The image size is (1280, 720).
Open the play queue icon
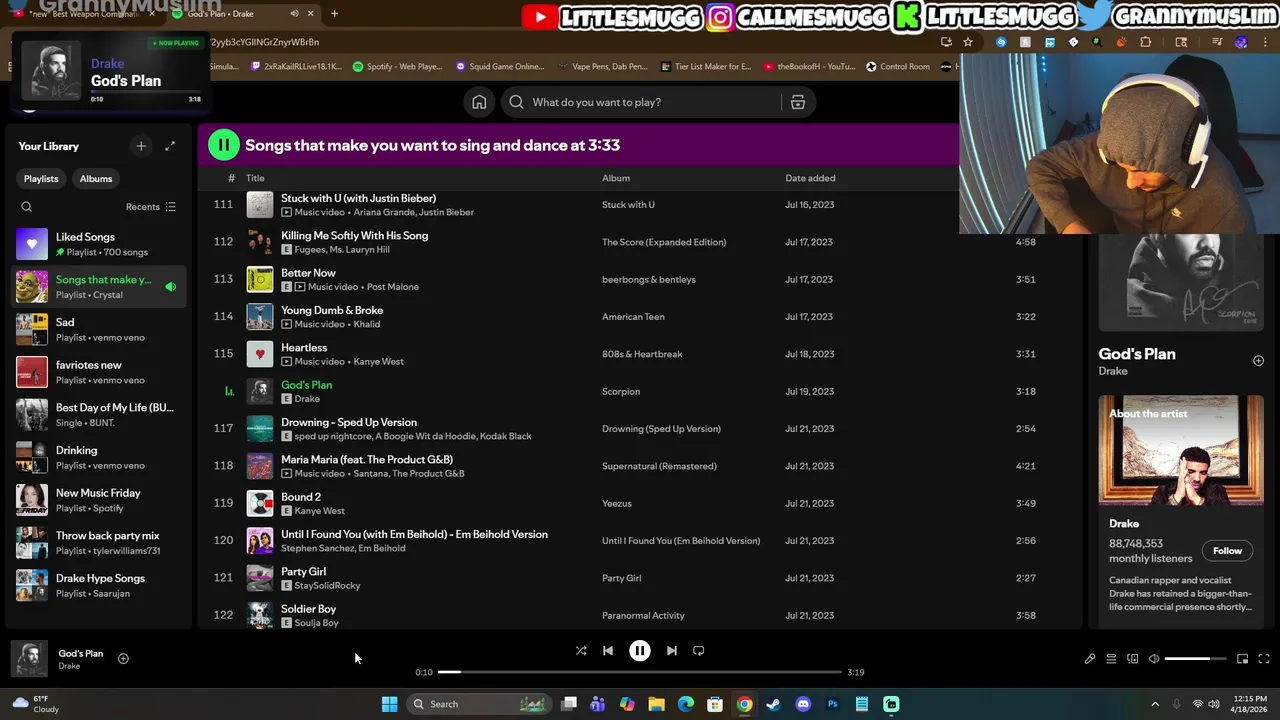coord(1111,659)
